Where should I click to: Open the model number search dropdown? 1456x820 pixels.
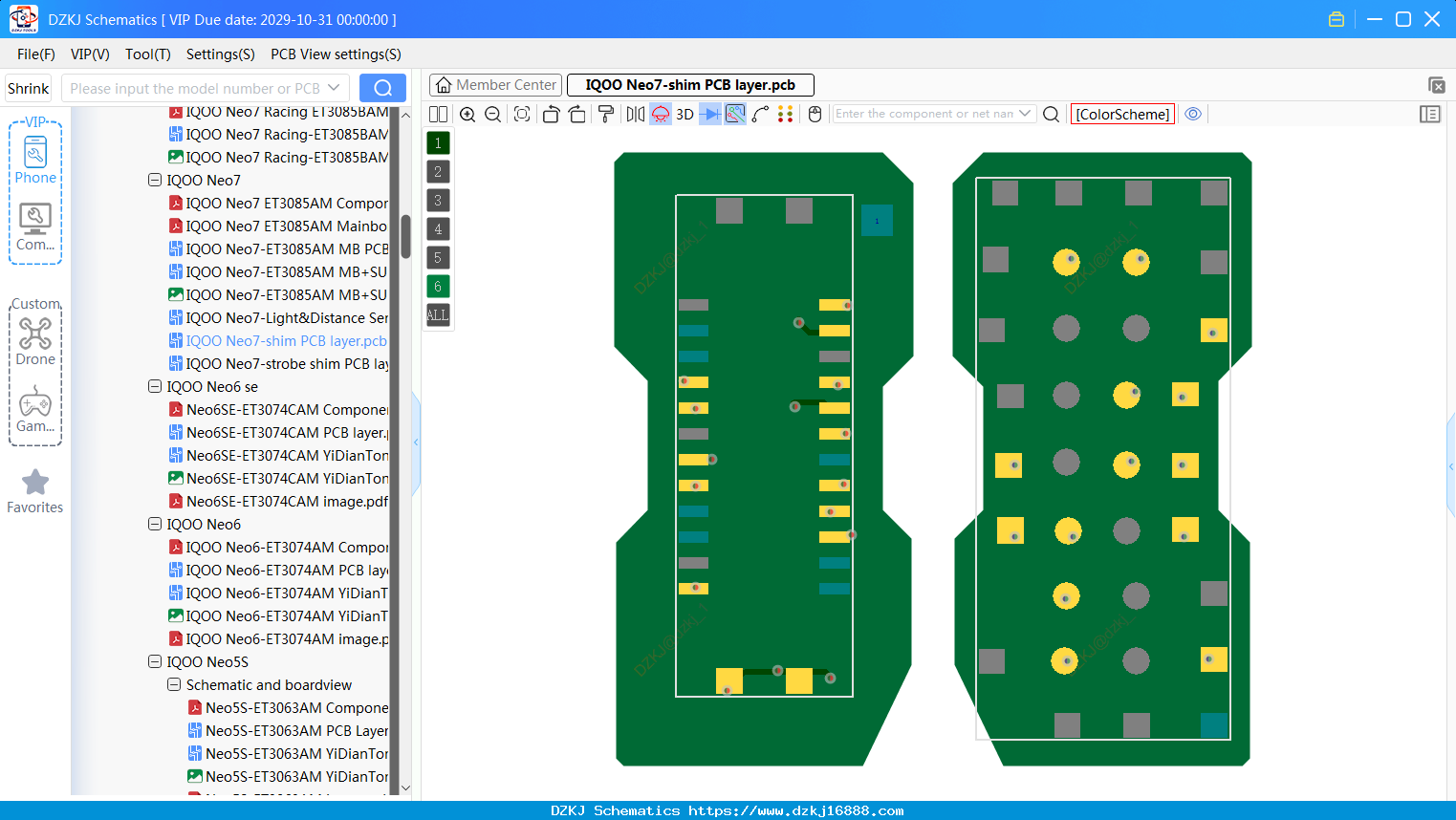pos(334,88)
